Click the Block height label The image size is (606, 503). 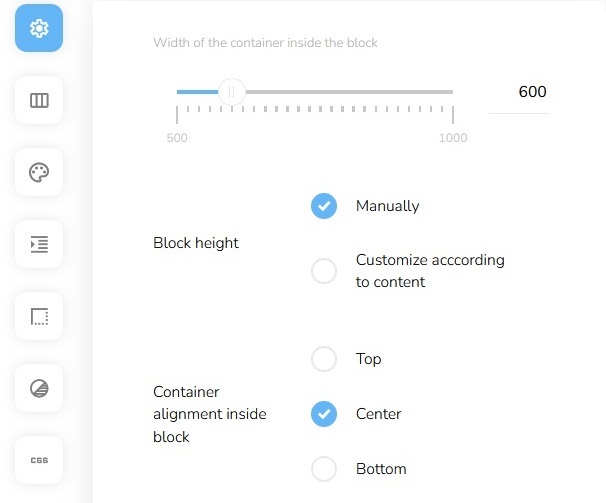[x=196, y=243]
